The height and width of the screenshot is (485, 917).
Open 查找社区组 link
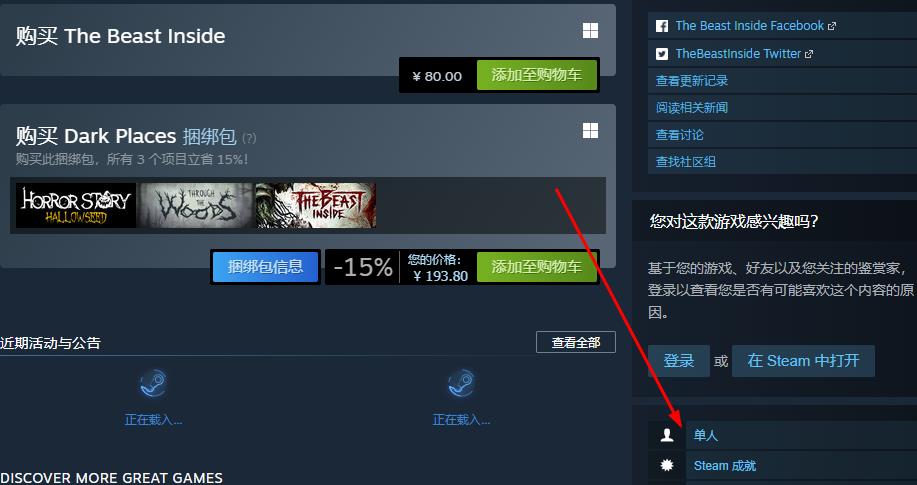pyautogui.click(x=685, y=161)
